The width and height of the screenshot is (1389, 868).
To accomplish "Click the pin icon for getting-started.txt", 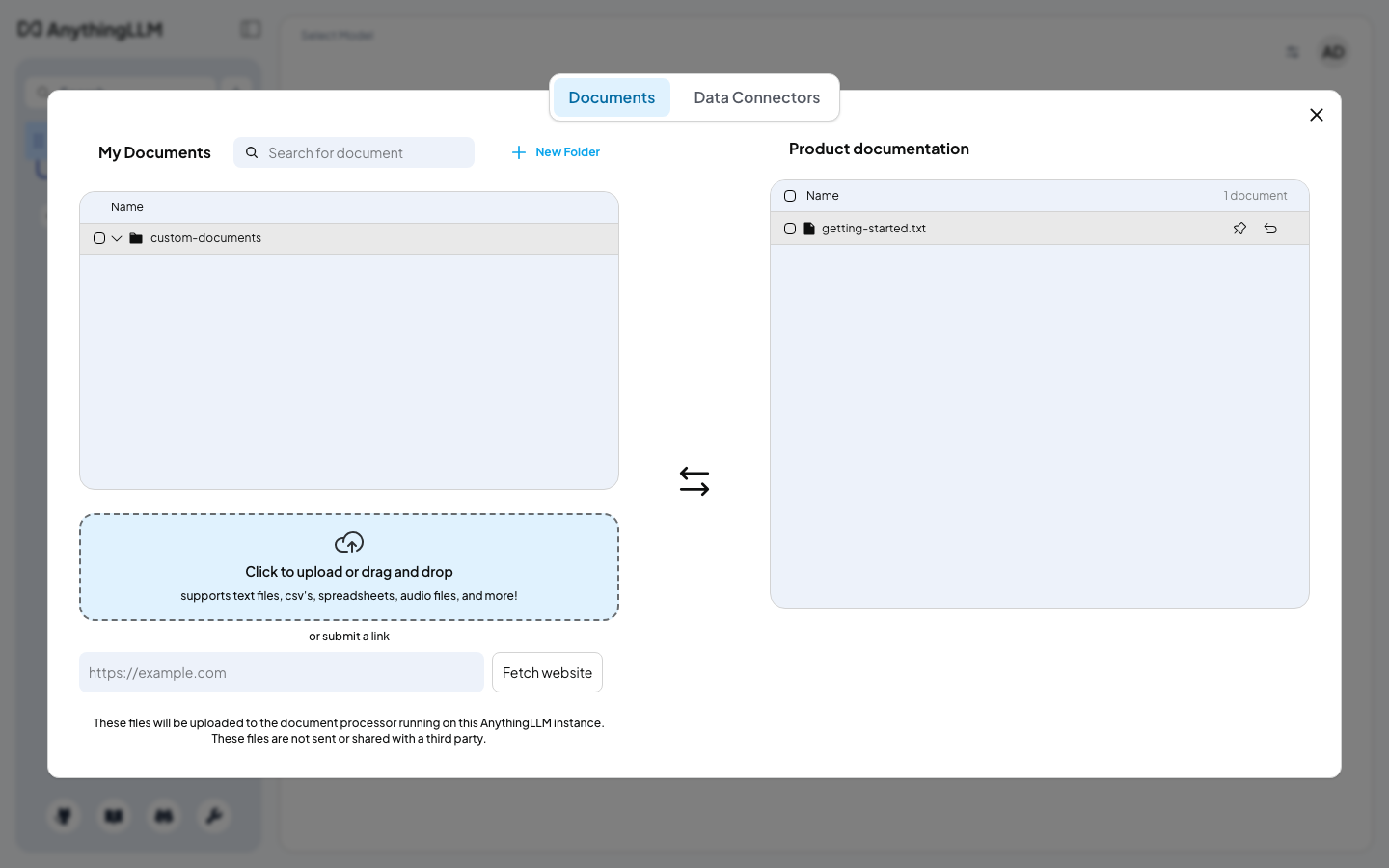I will tap(1239, 229).
